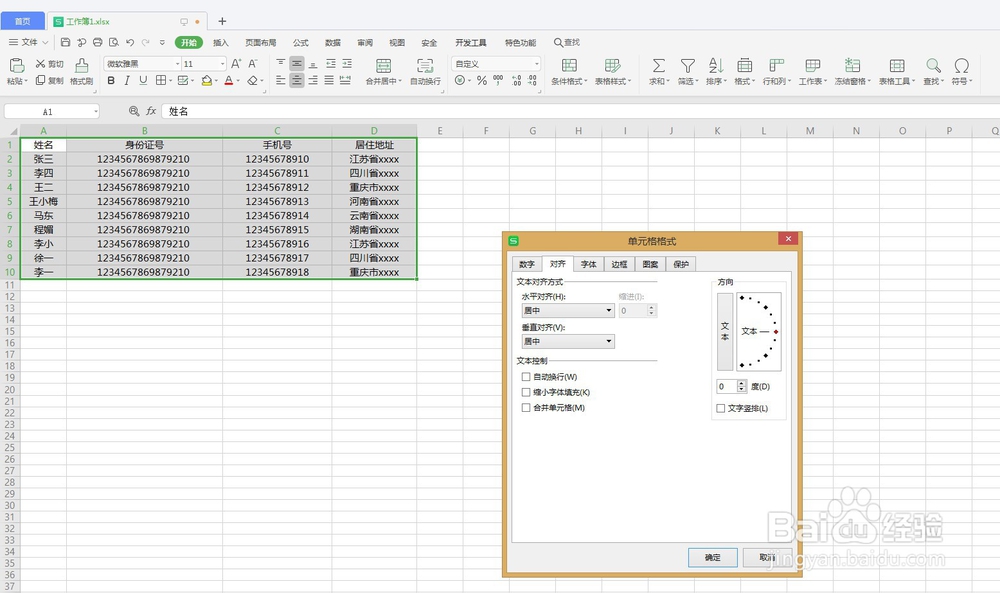Open the 垂直对齐(V) dropdown
This screenshot has height=593, width=1000.
[x=568, y=341]
